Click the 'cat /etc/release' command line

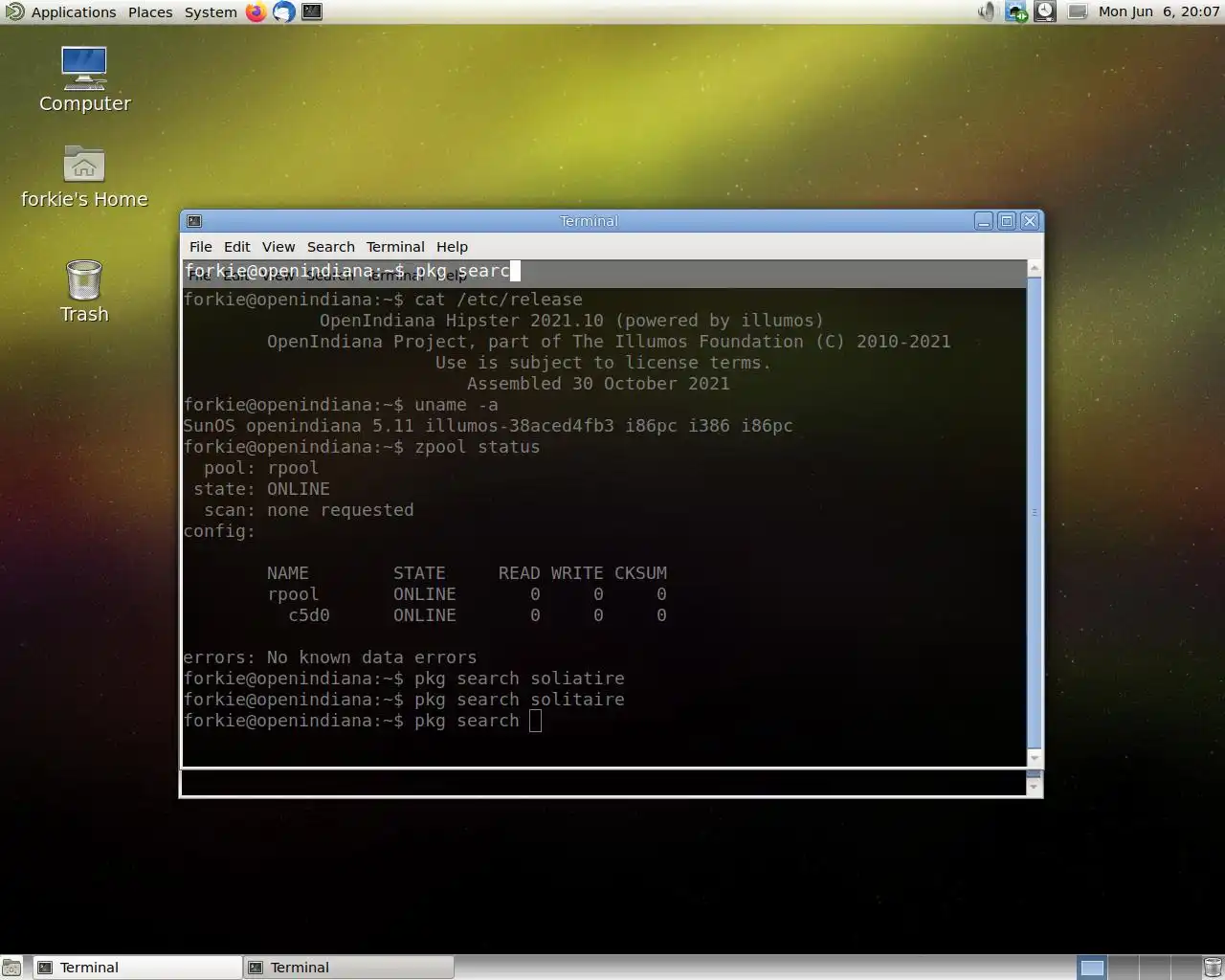point(383,300)
